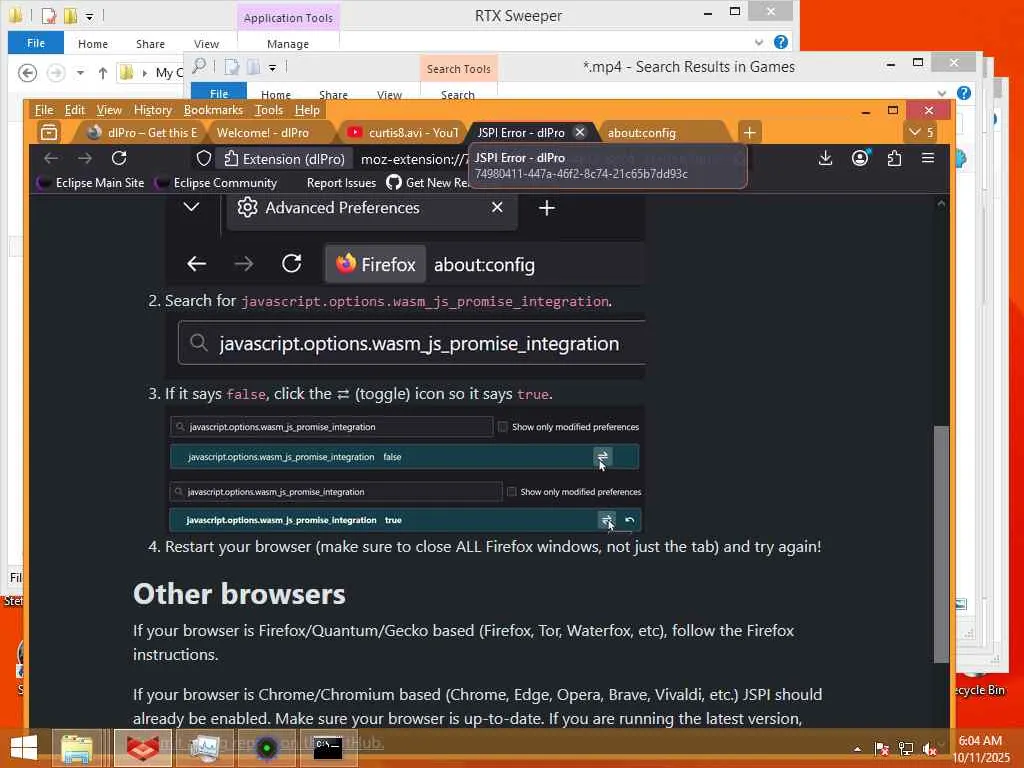The width and height of the screenshot is (1024, 768).
Task: Click the muted volume tray icon
Action: pyautogui.click(x=929, y=748)
